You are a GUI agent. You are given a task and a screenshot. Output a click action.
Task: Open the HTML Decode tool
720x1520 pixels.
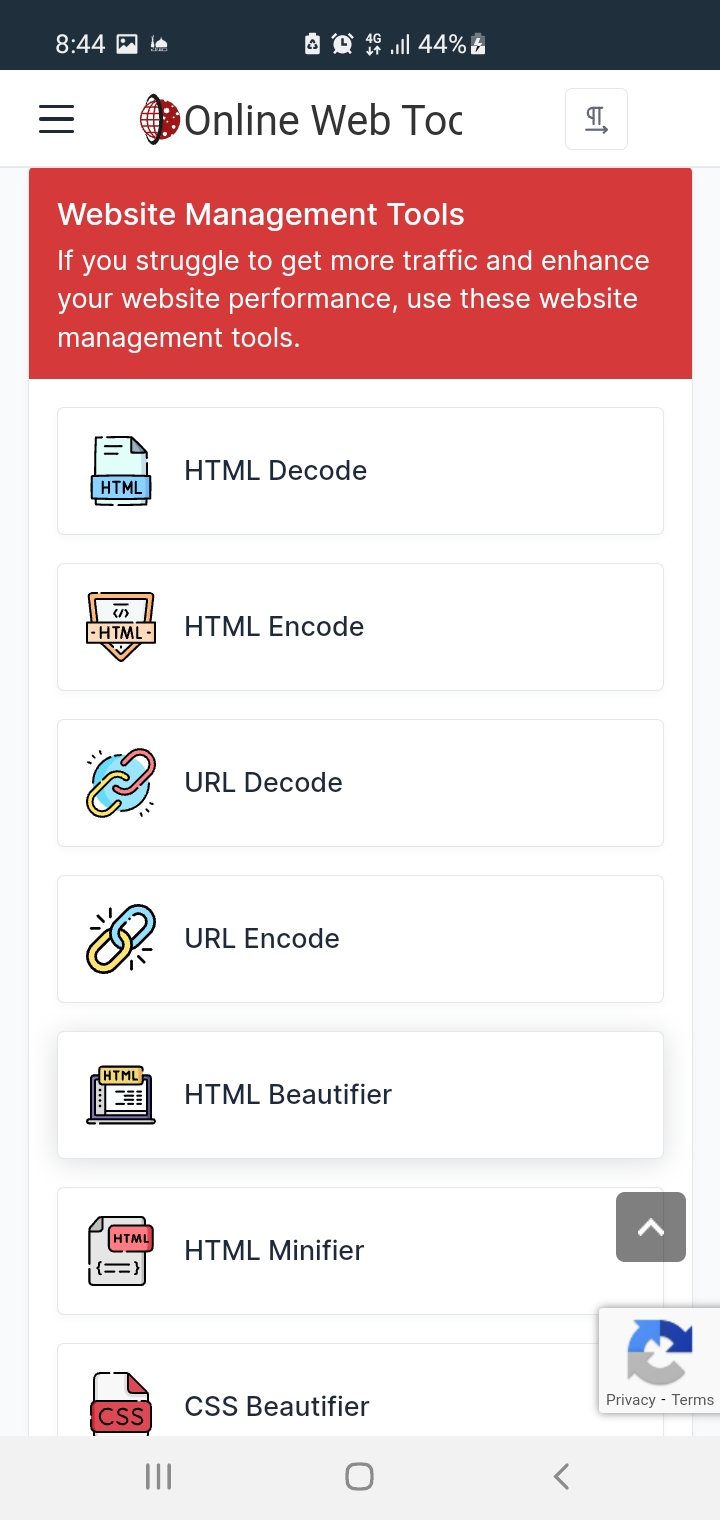276,471
